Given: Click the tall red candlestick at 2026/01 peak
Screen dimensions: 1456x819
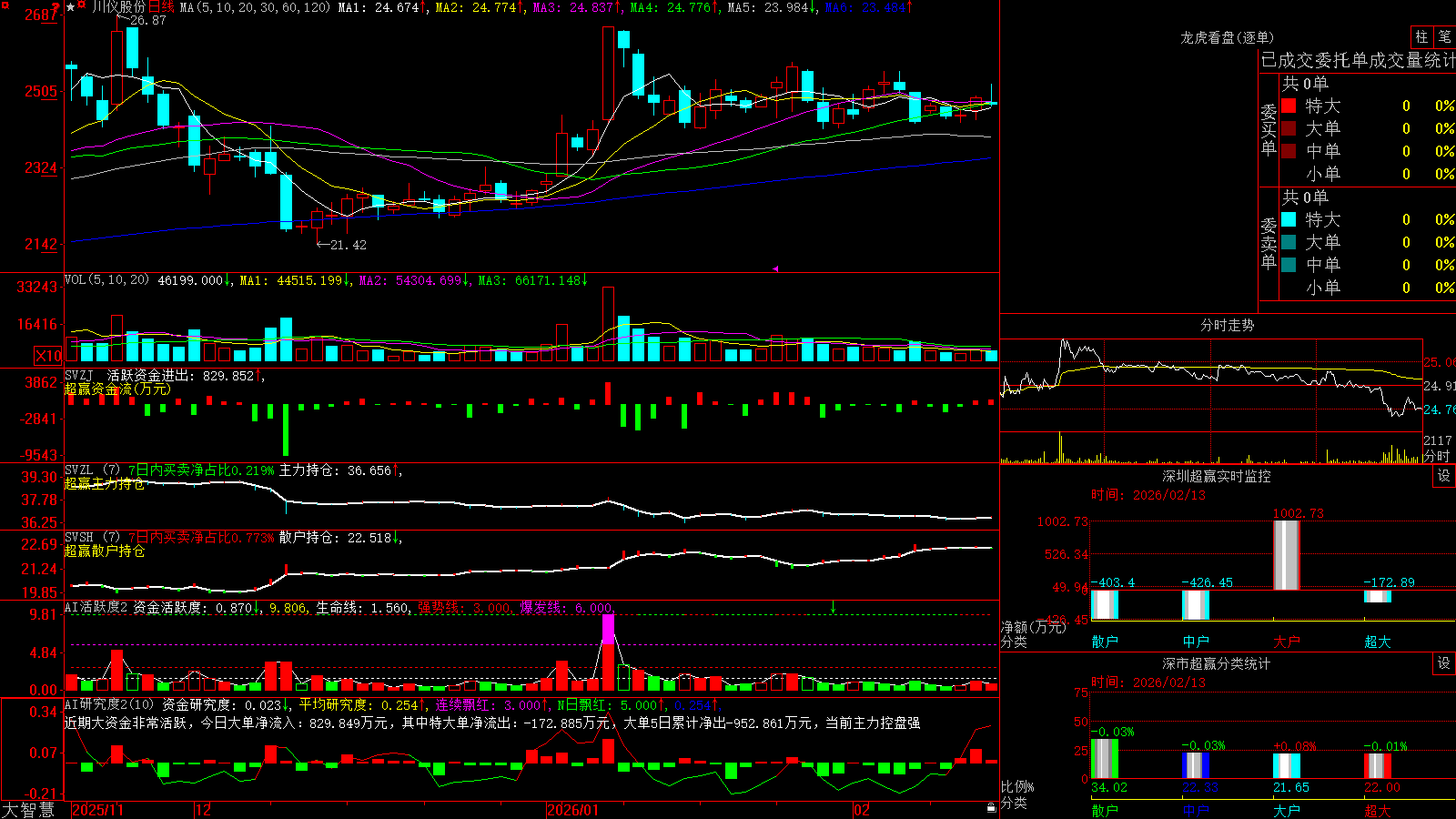Looking at the screenshot, I should [x=608, y=73].
